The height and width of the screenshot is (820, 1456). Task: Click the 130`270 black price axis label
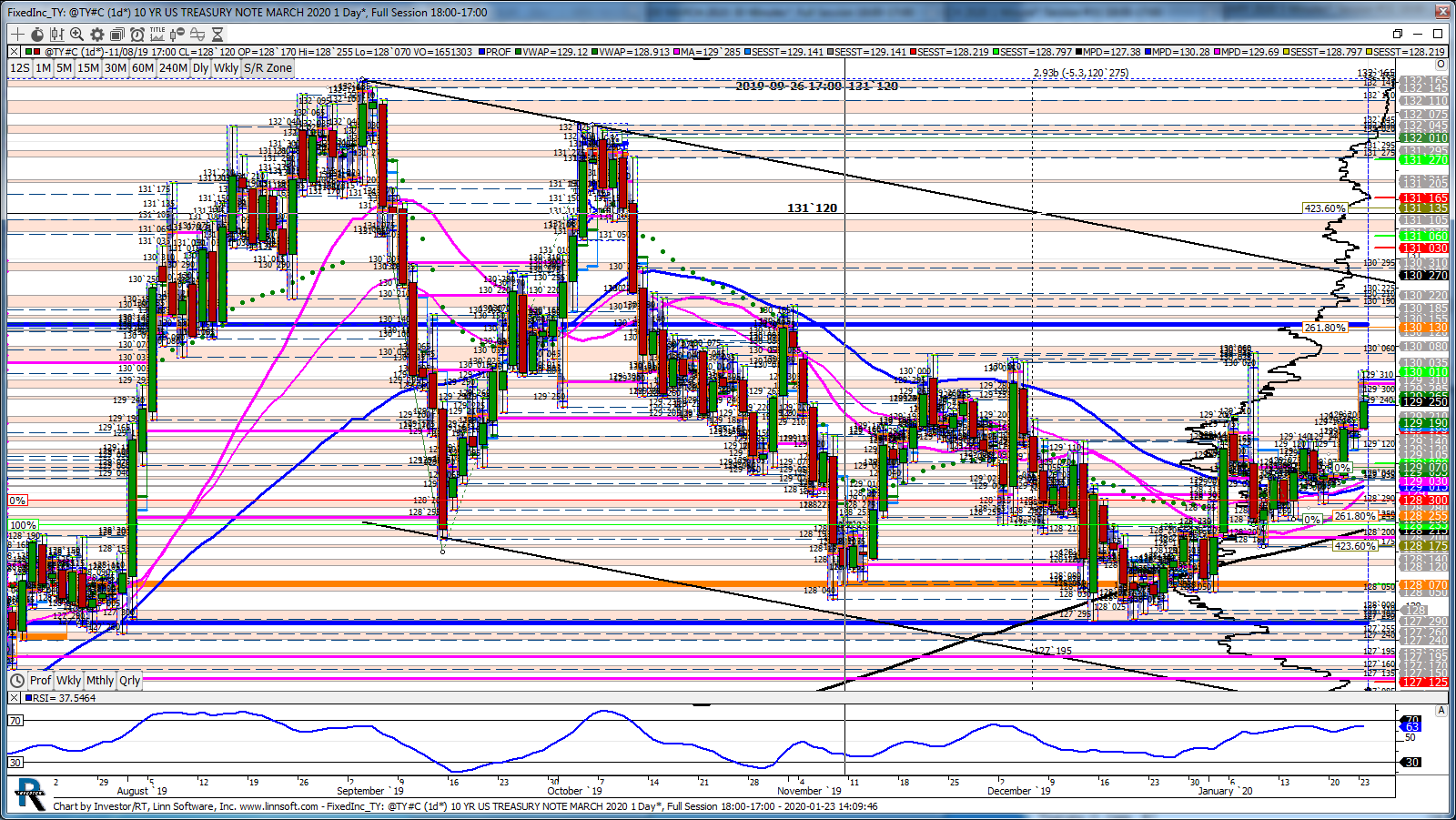(1424, 275)
